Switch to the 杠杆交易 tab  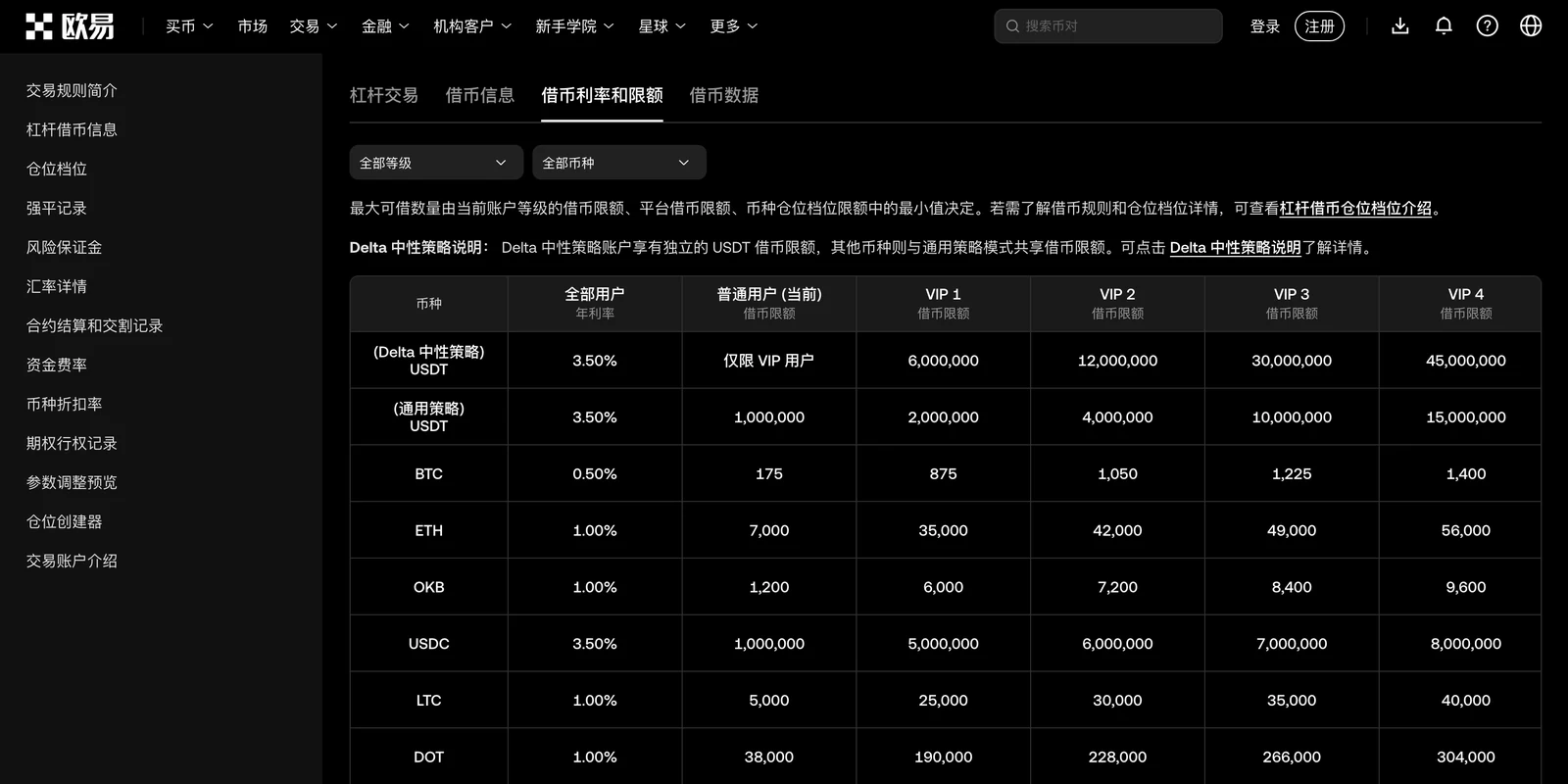(384, 95)
